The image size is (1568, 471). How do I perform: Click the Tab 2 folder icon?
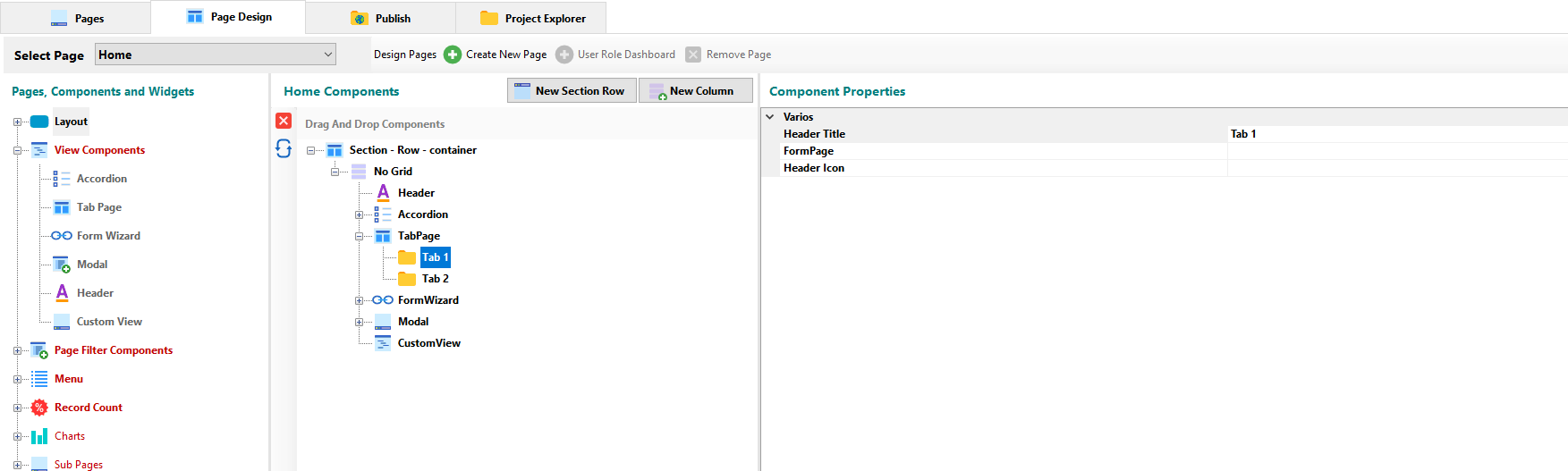(407, 279)
